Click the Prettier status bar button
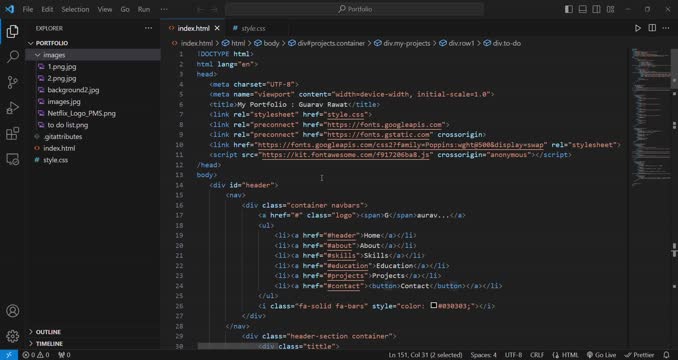The width and height of the screenshot is (678, 360). pos(640,355)
